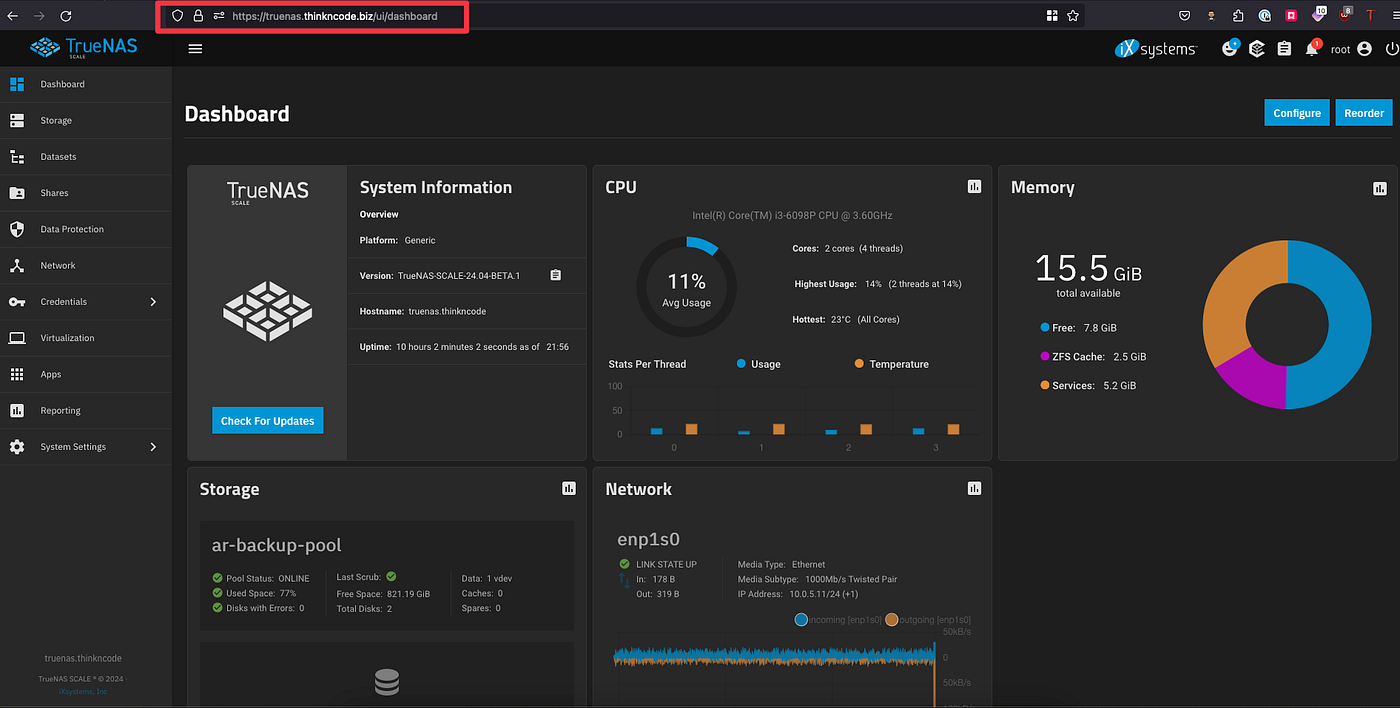Click the Virtualization laptop icon
The width and height of the screenshot is (1400, 708).
click(x=17, y=338)
